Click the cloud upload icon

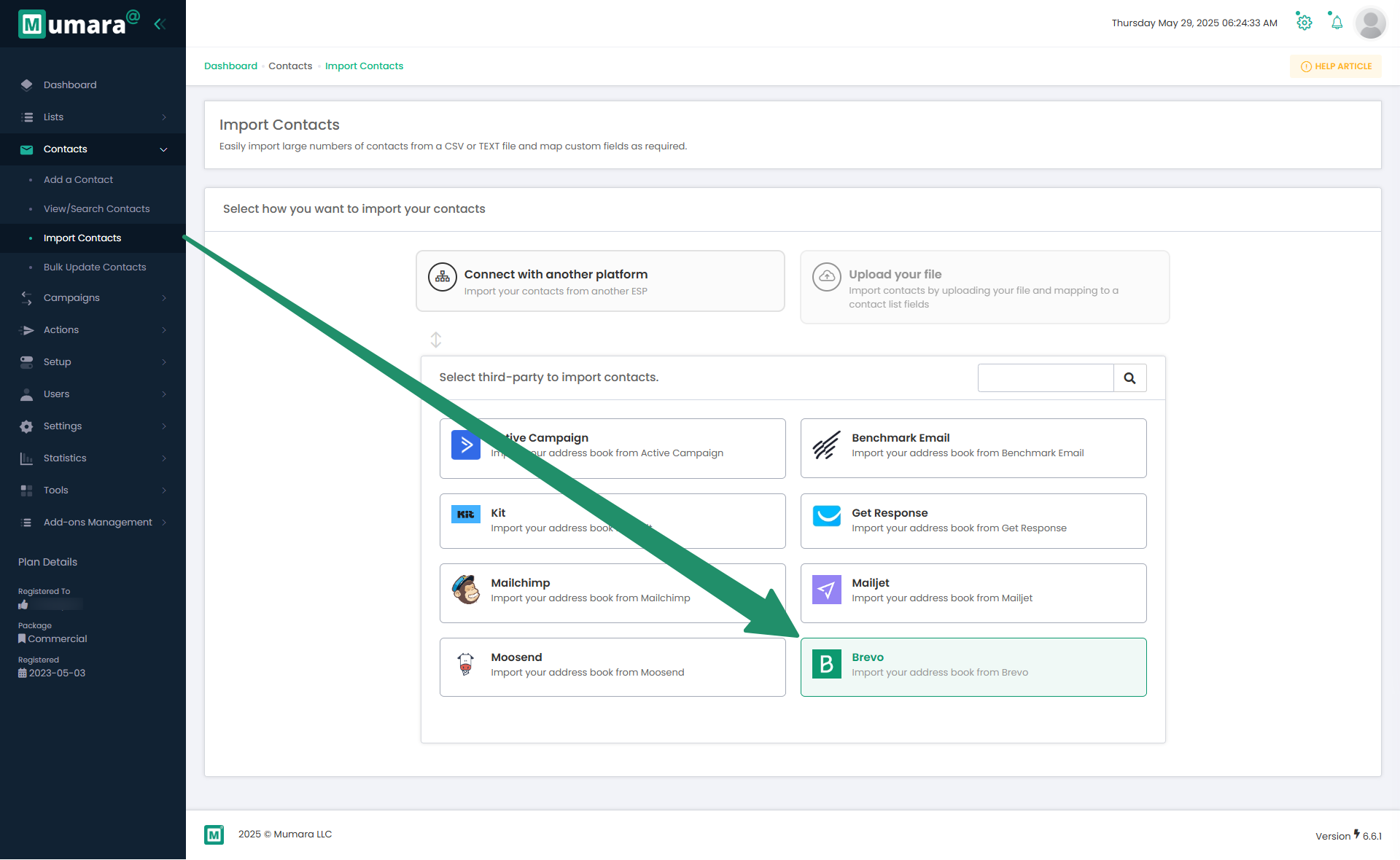(827, 277)
